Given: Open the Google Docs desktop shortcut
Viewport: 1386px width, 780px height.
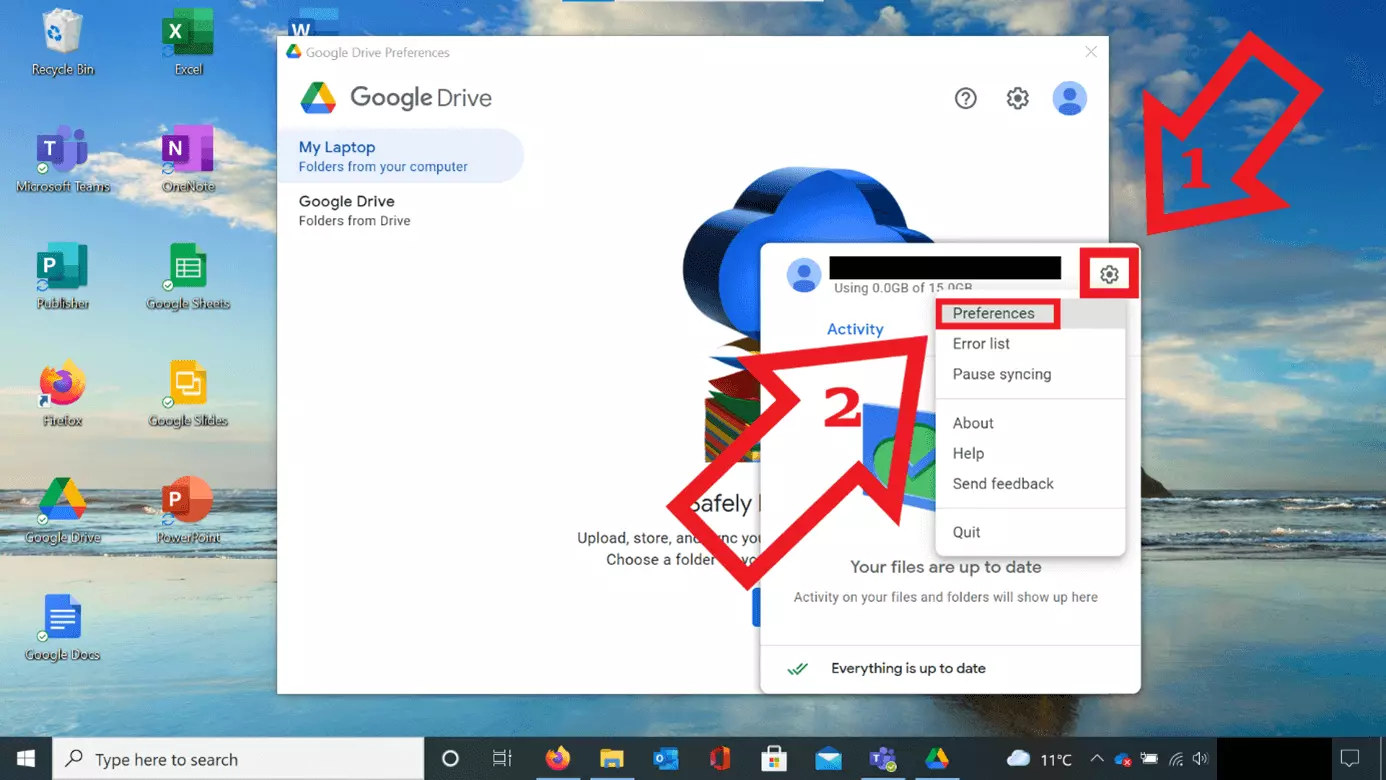Looking at the screenshot, I should pyautogui.click(x=62, y=628).
